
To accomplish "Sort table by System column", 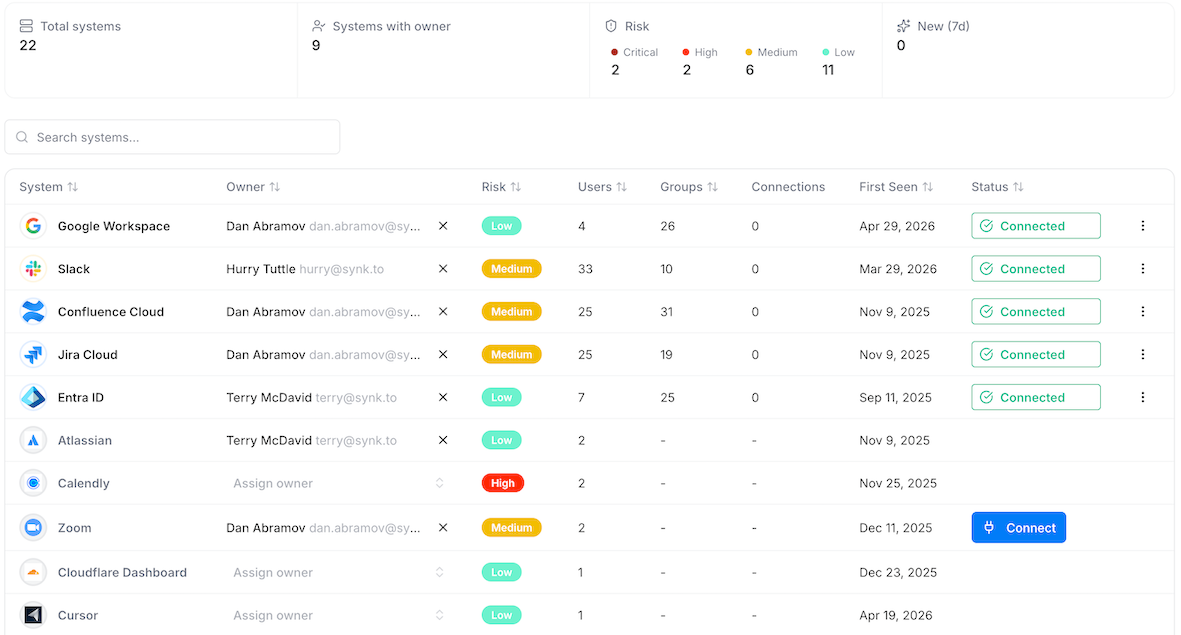I will (x=48, y=187).
